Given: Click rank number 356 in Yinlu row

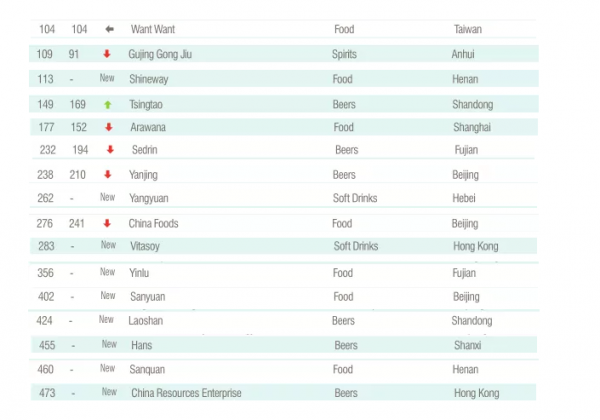Looking at the screenshot, I should 46,273.
